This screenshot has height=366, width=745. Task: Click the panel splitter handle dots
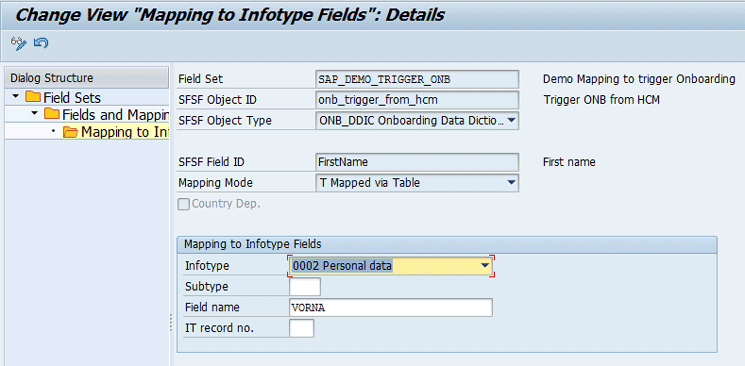(x=171, y=323)
